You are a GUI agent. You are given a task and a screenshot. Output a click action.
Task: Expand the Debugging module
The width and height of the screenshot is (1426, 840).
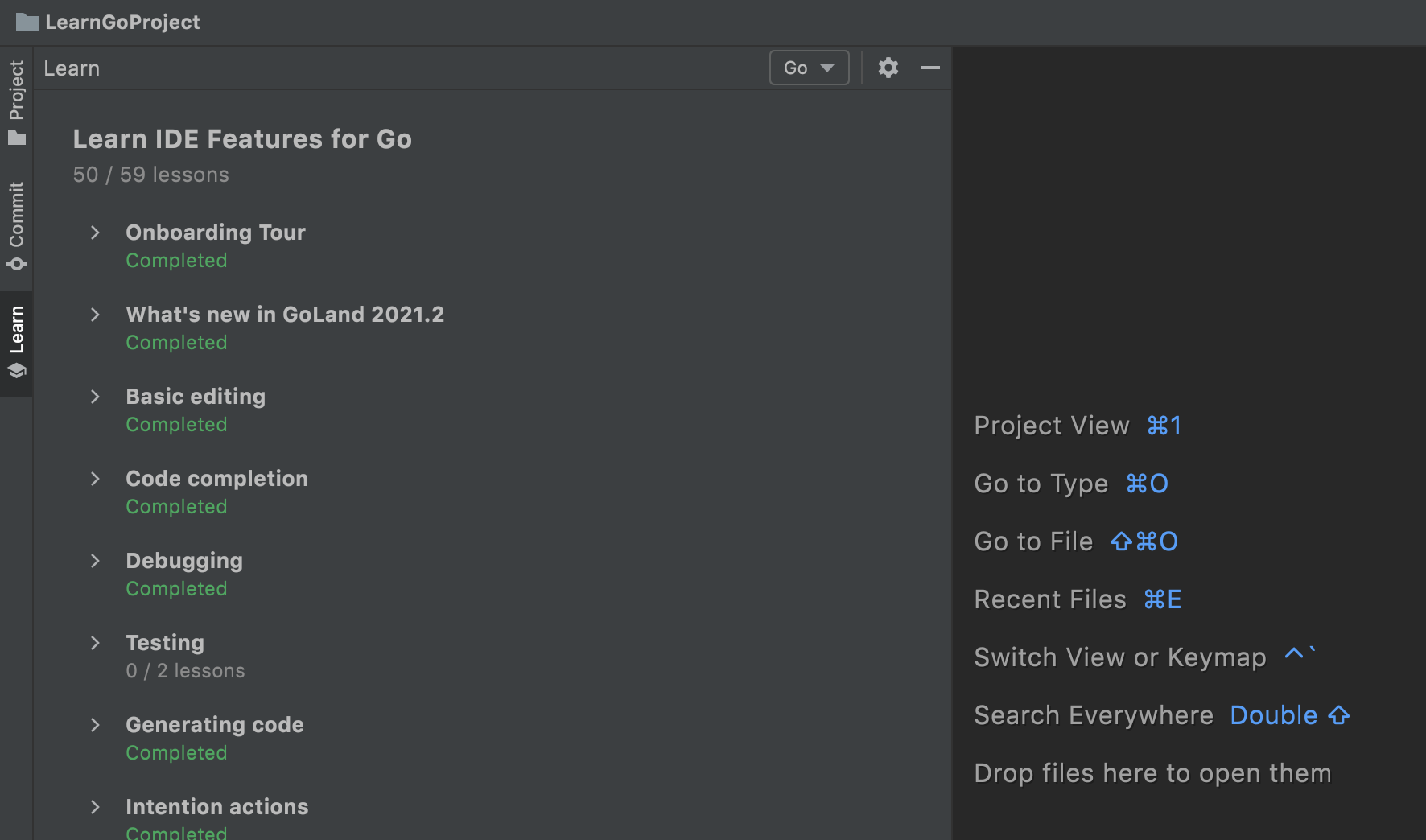click(x=95, y=561)
